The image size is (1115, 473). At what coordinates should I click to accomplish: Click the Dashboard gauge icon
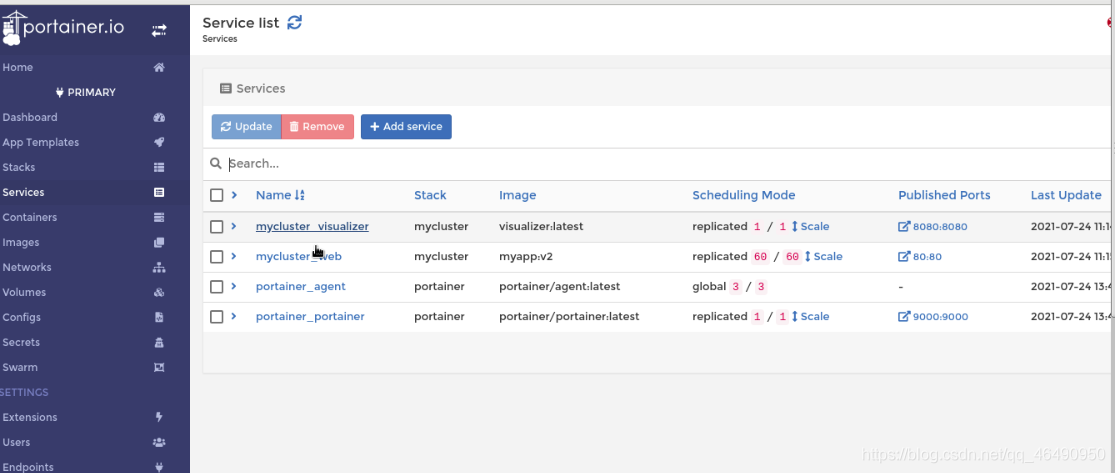[159, 117]
